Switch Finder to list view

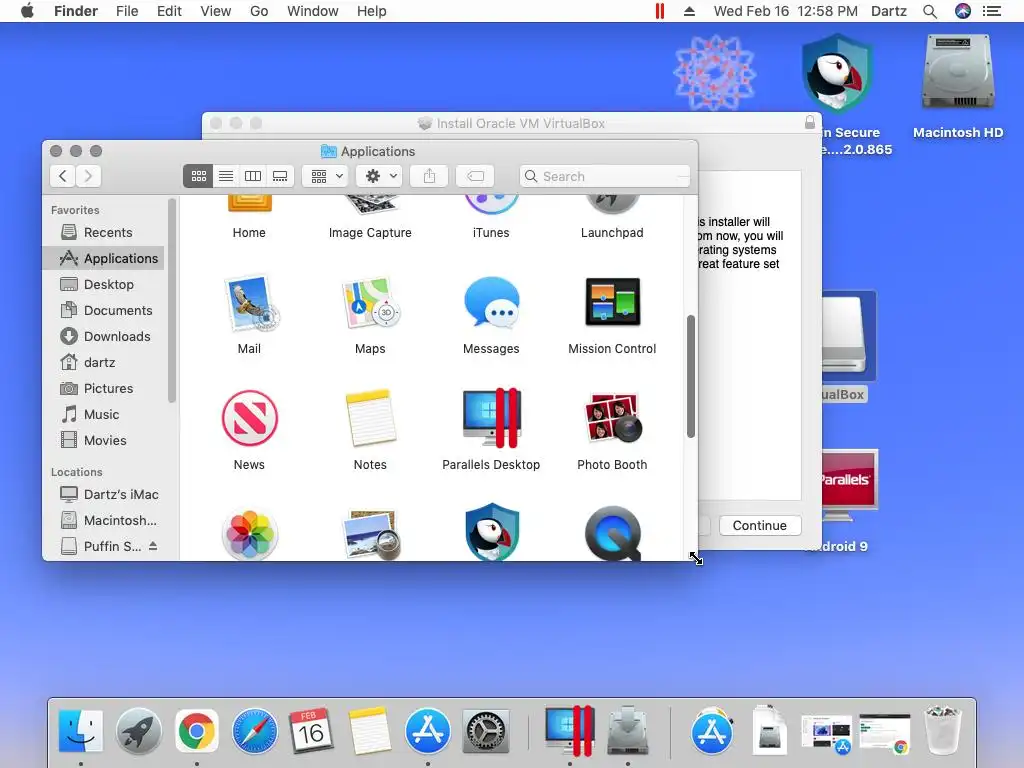point(226,176)
